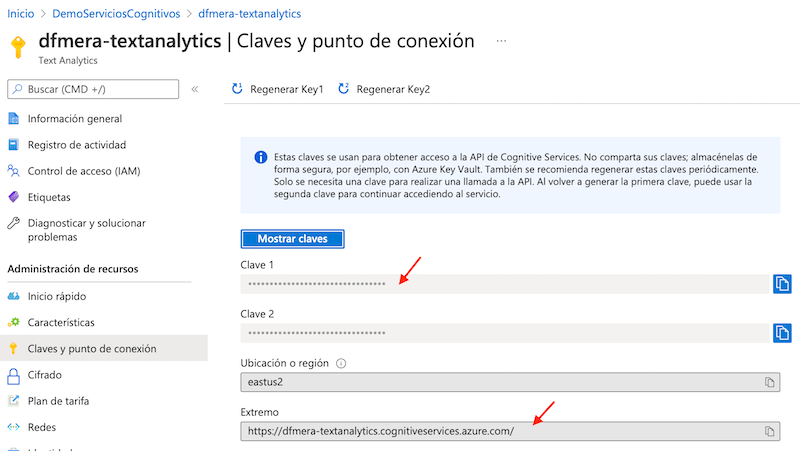Click the key icon beside resource title
Viewport: 800px width, 451px height.
pos(19,47)
